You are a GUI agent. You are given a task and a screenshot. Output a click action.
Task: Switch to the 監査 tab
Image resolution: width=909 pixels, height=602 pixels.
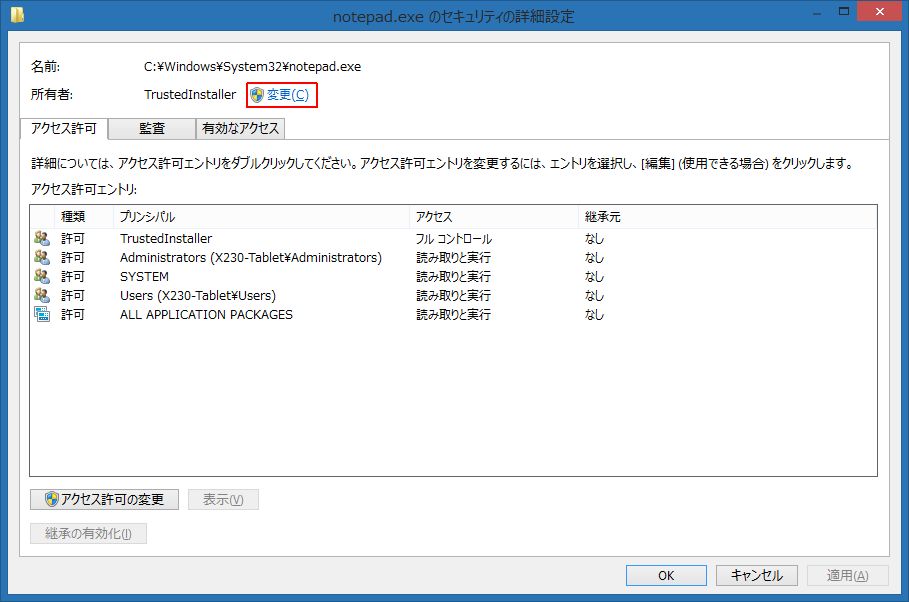click(152, 128)
